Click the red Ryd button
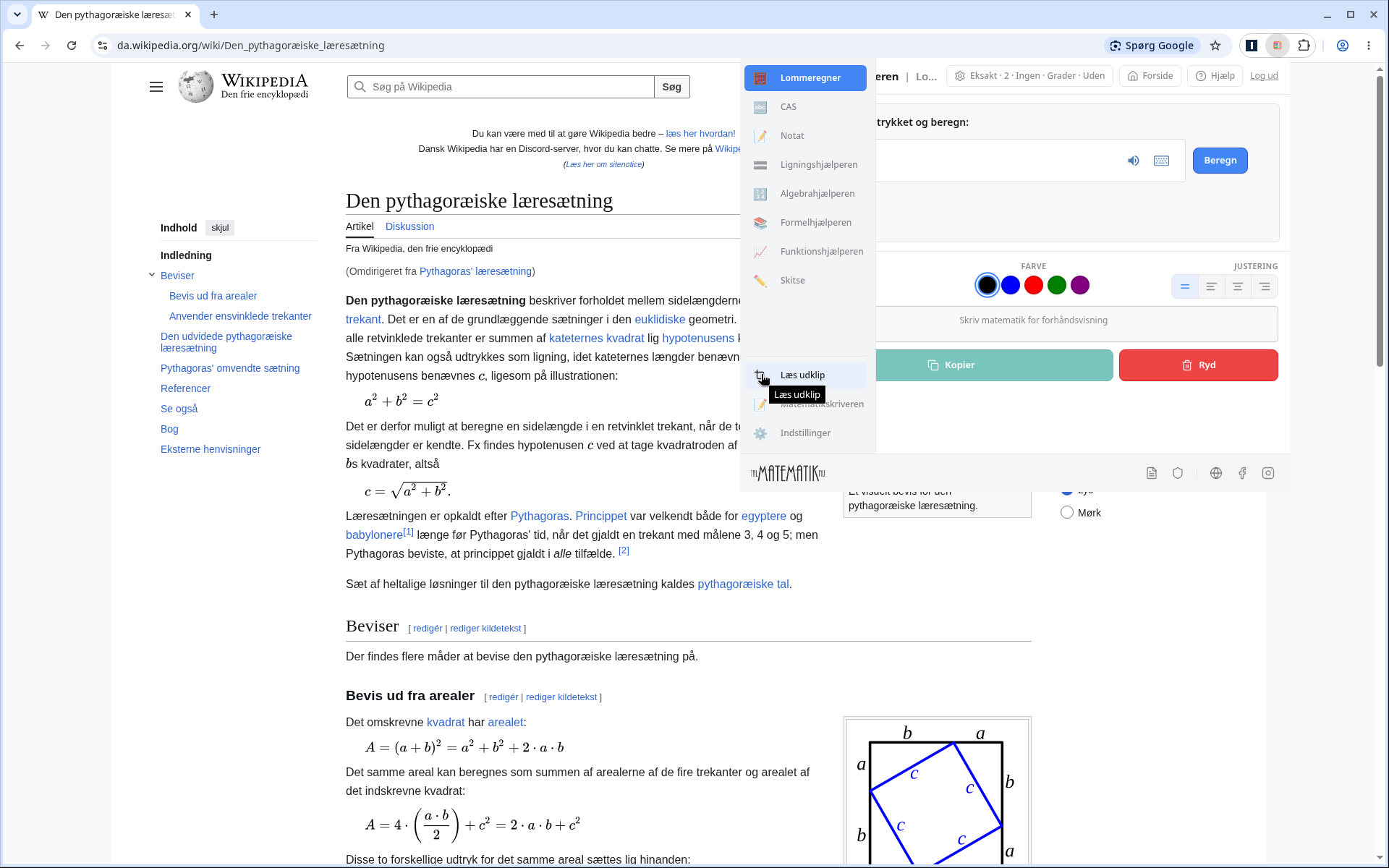 1199,365
